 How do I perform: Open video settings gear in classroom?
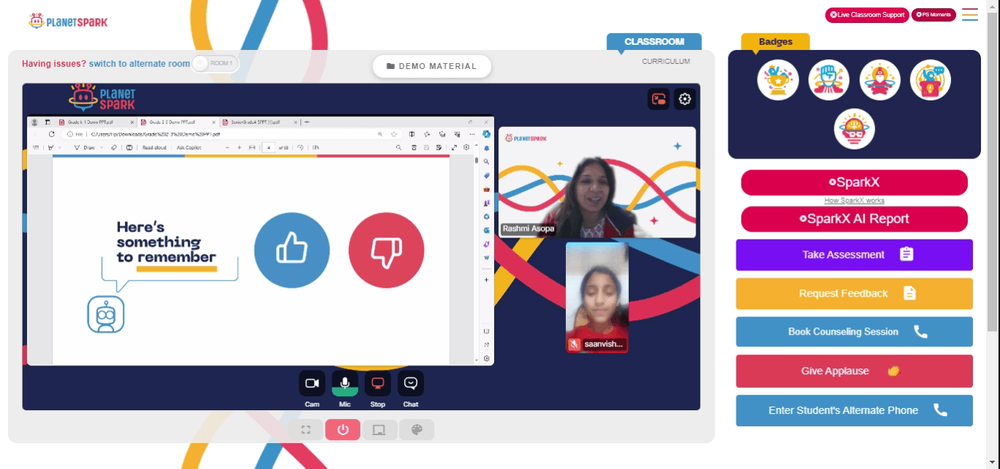(x=685, y=99)
